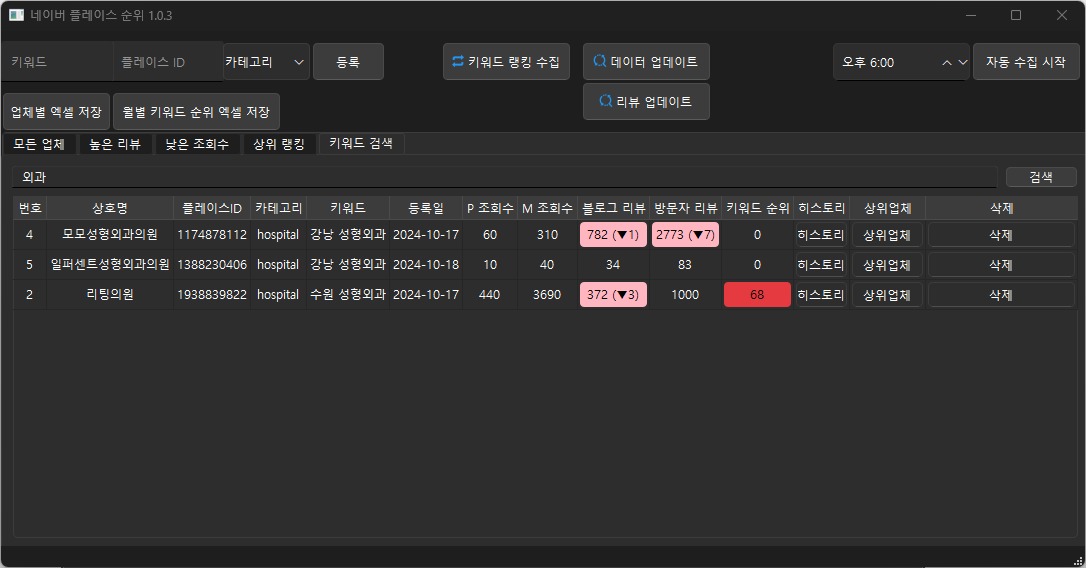Open the 카테고리 dropdown

pos(266,62)
